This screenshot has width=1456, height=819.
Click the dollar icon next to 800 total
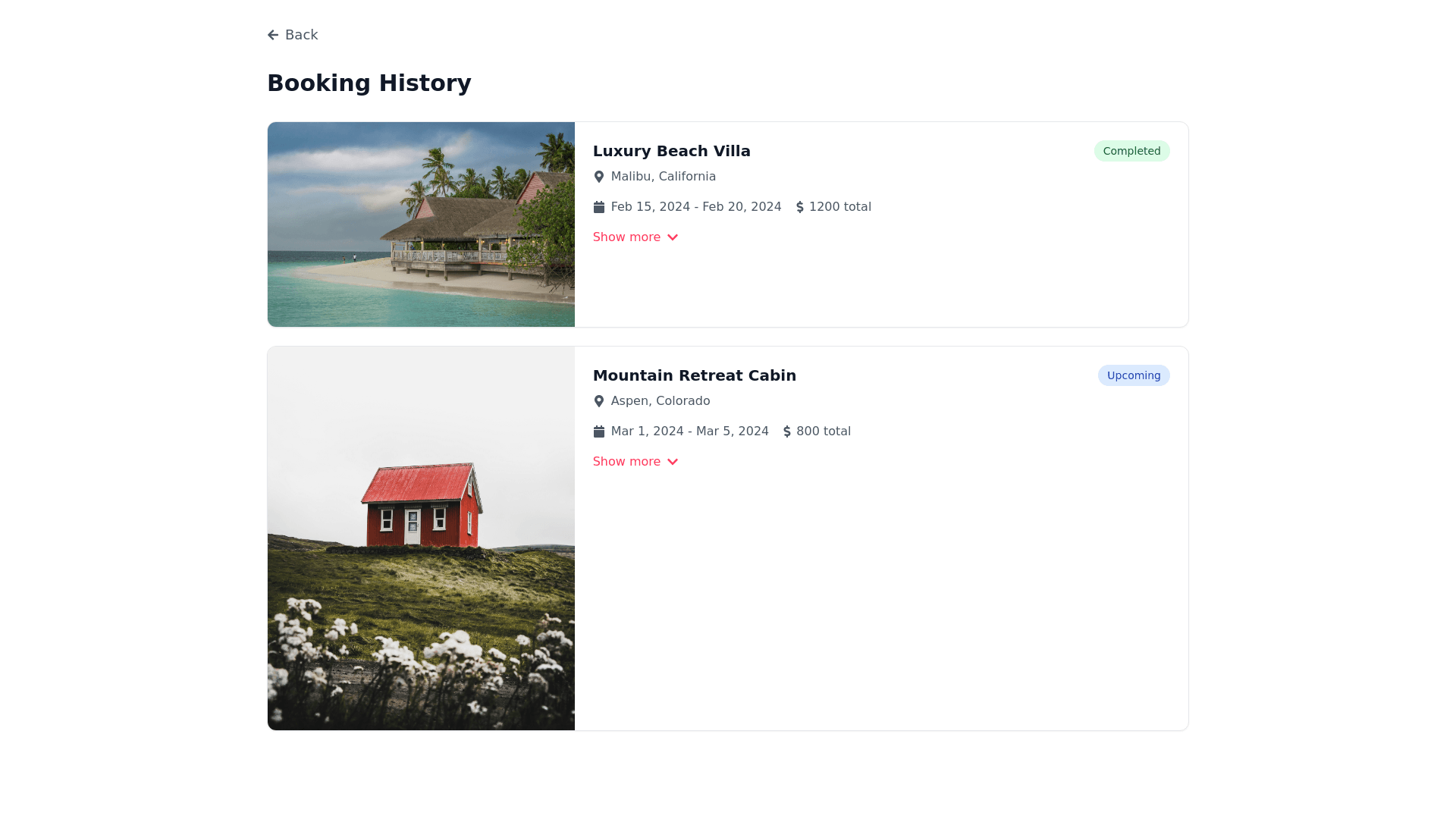pos(787,431)
